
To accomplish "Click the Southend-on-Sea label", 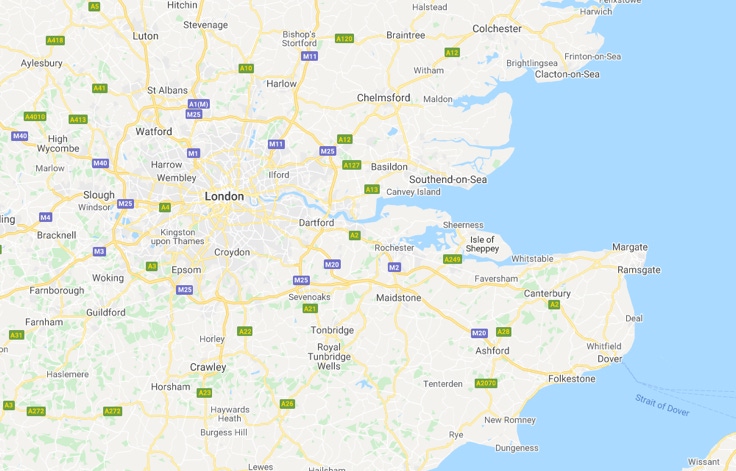I will click(x=448, y=179).
